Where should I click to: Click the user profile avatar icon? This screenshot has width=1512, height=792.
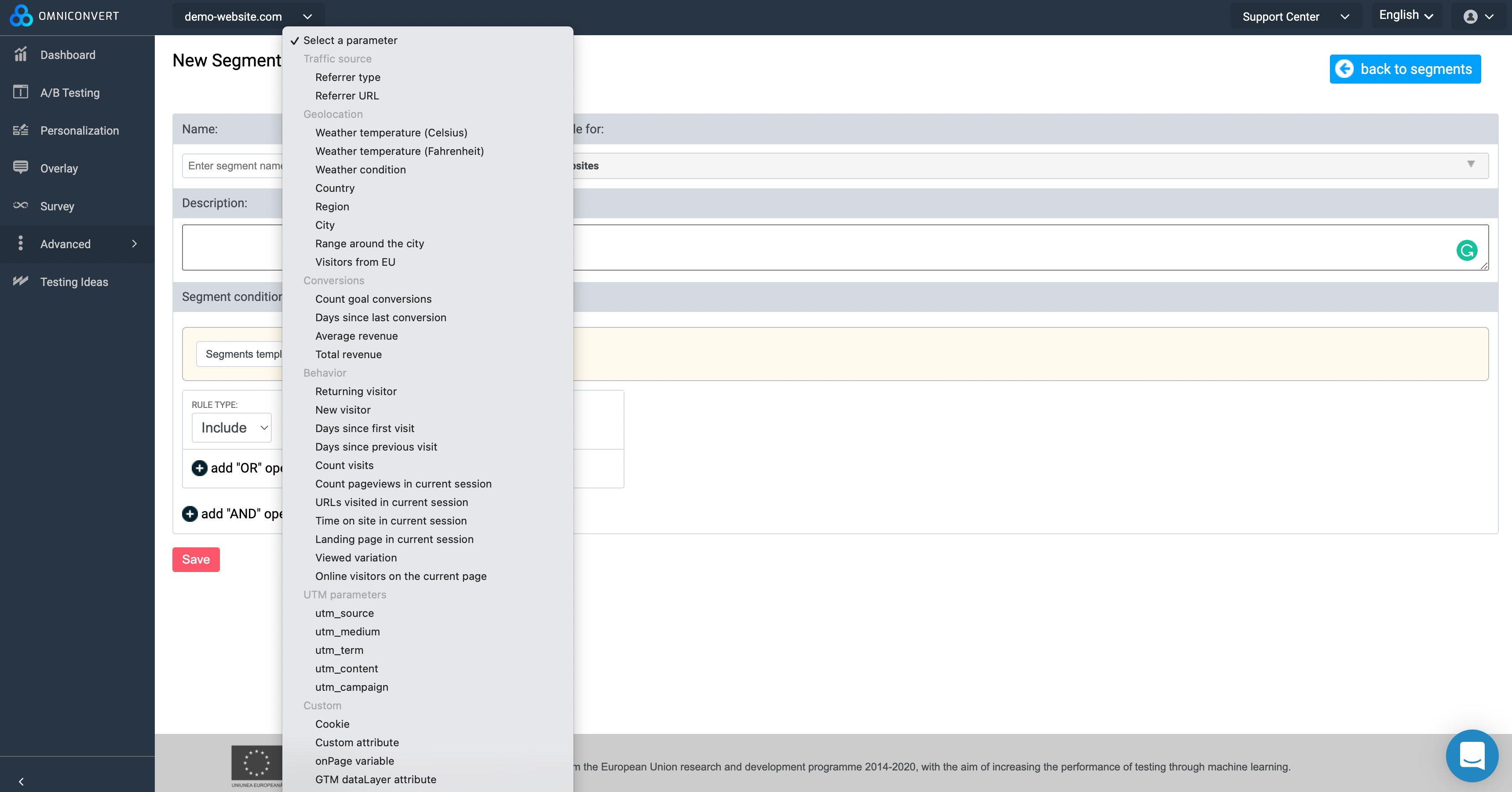[1470, 16]
